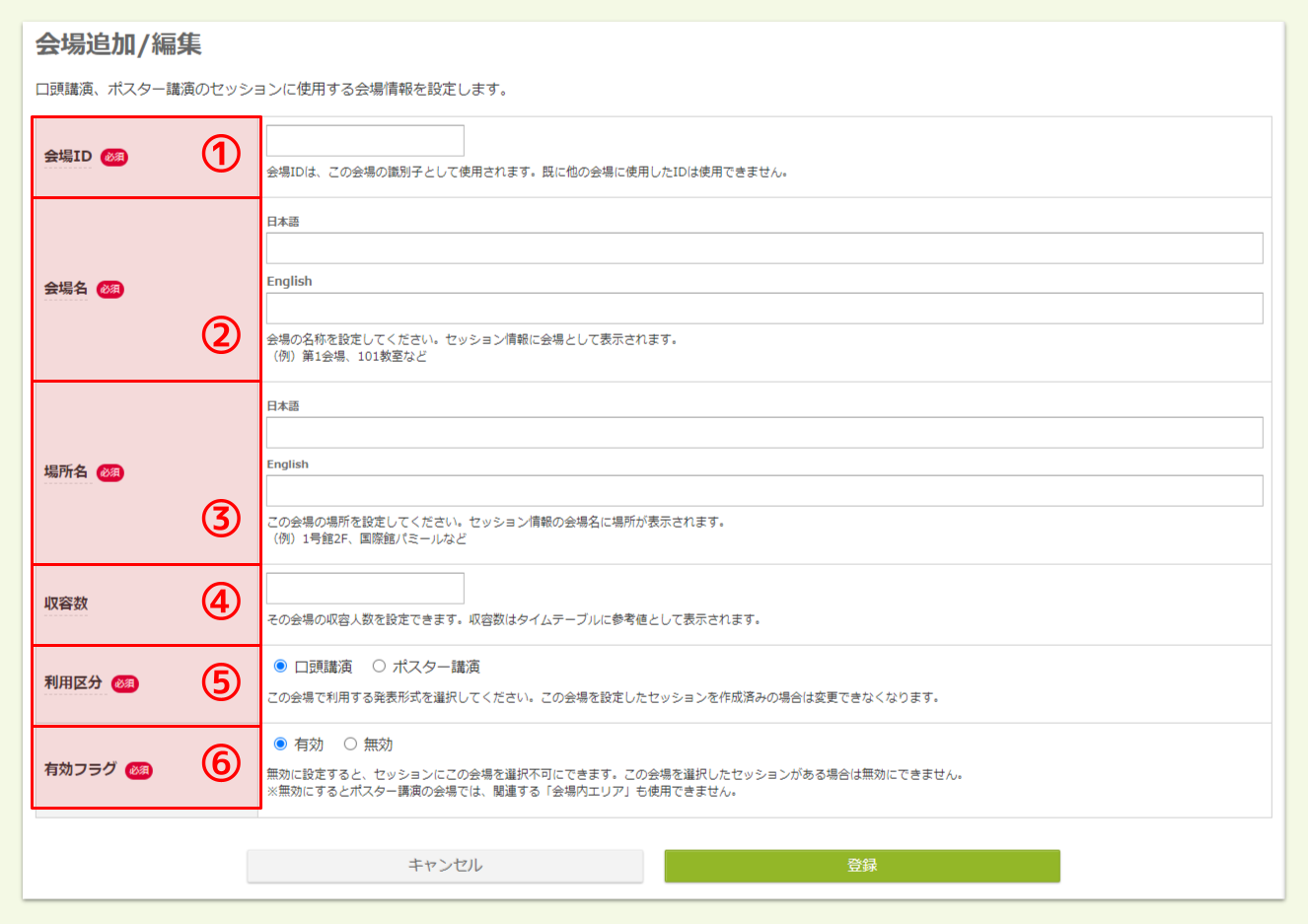The image size is (1308, 924).
Task: Click inside the 会場ID input field
Action: pyautogui.click(x=364, y=139)
